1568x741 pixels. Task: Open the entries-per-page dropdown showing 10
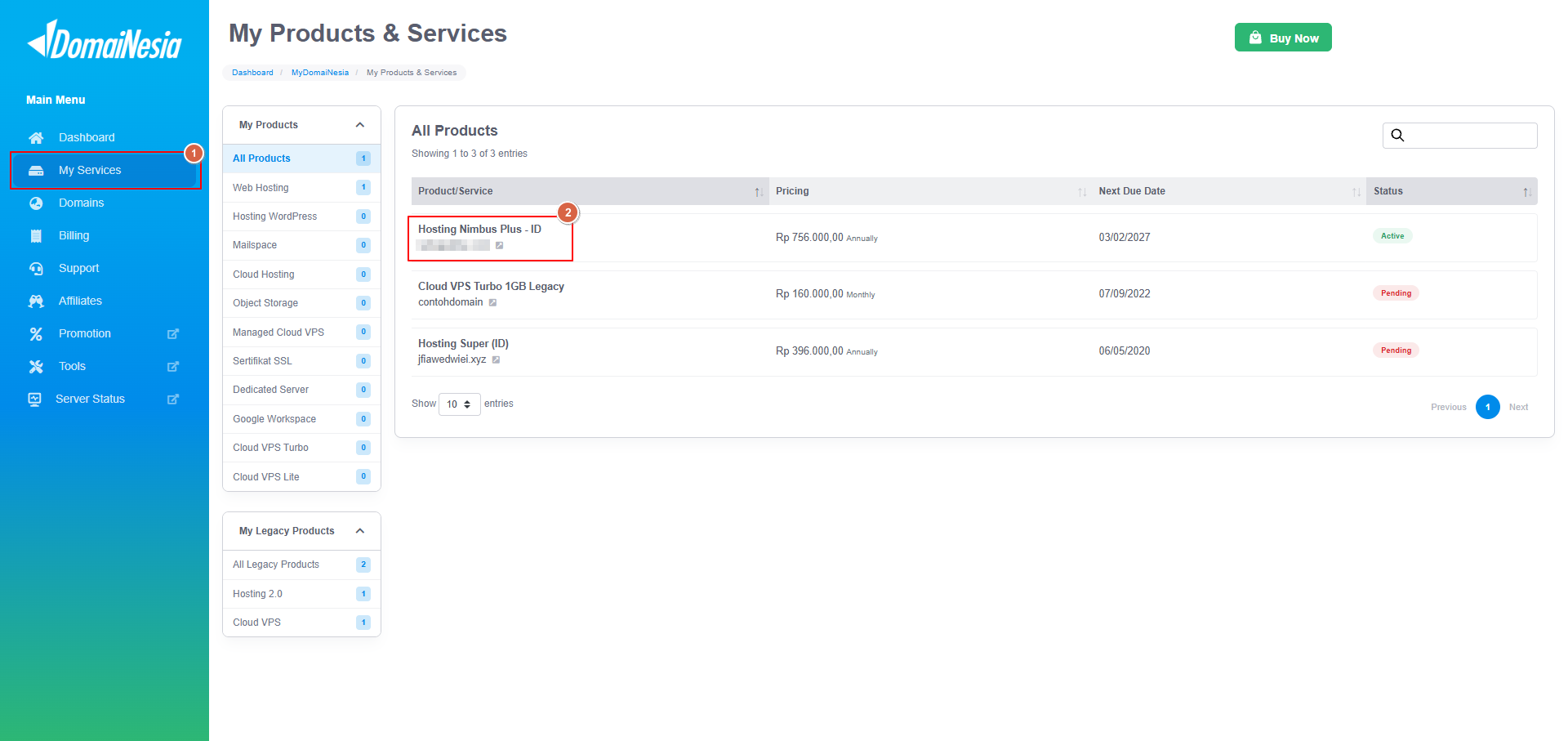coord(459,404)
